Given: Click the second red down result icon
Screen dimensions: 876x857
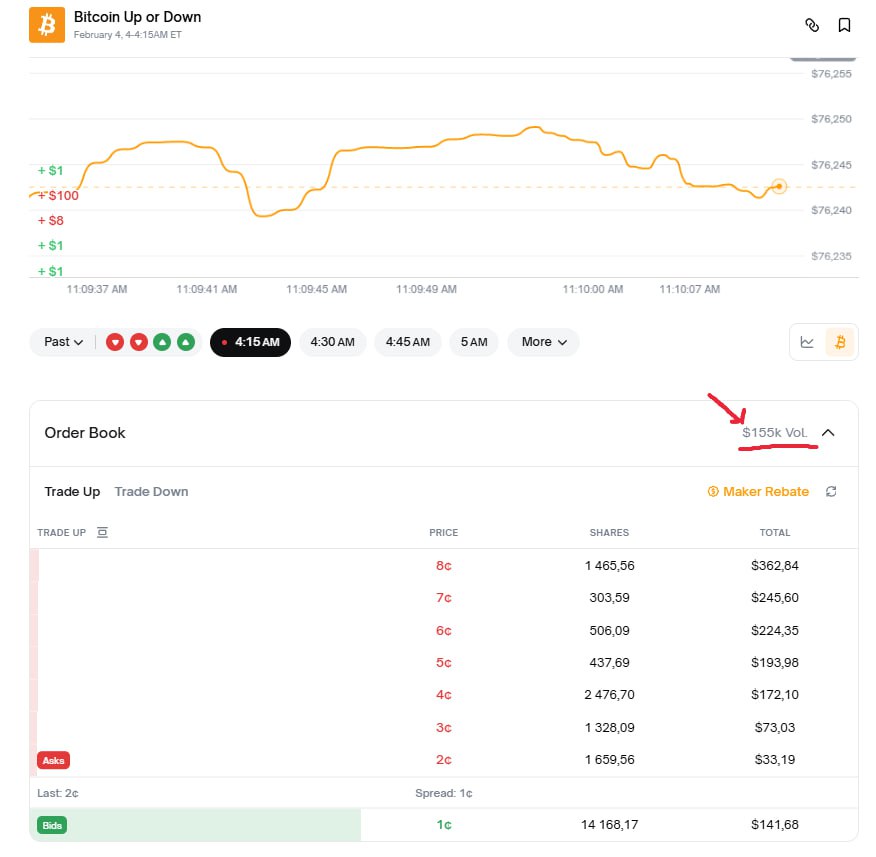Looking at the screenshot, I should click(138, 342).
